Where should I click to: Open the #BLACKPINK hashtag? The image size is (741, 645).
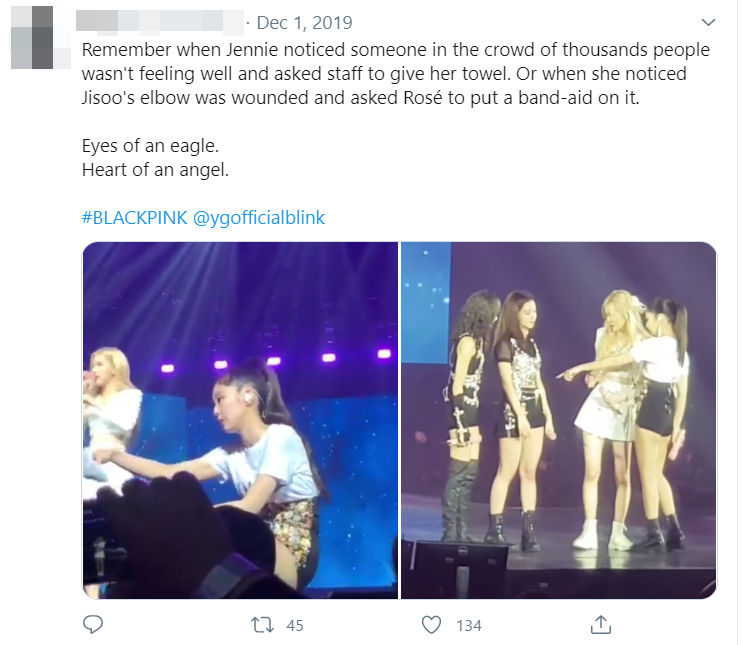click(x=133, y=218)
